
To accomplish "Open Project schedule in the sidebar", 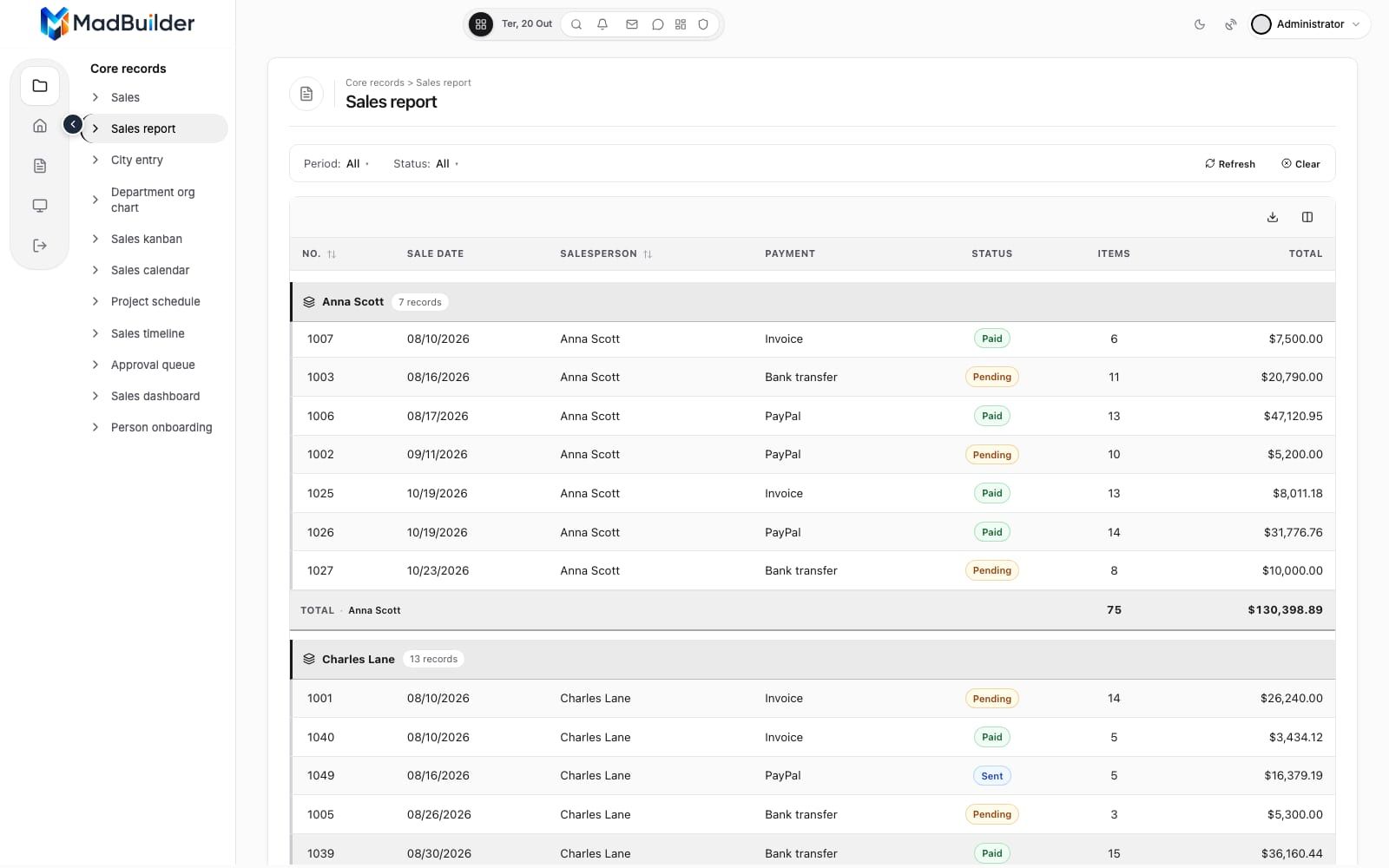I will pos(155,301).
